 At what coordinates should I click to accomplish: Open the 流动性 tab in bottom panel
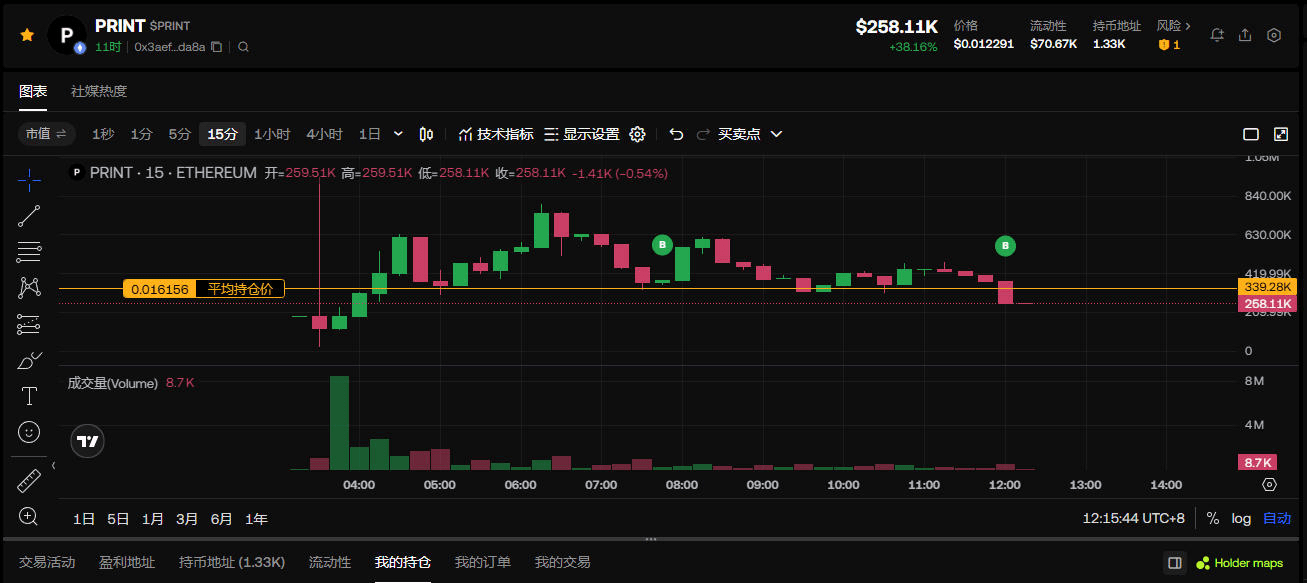[x=330, y=562]
